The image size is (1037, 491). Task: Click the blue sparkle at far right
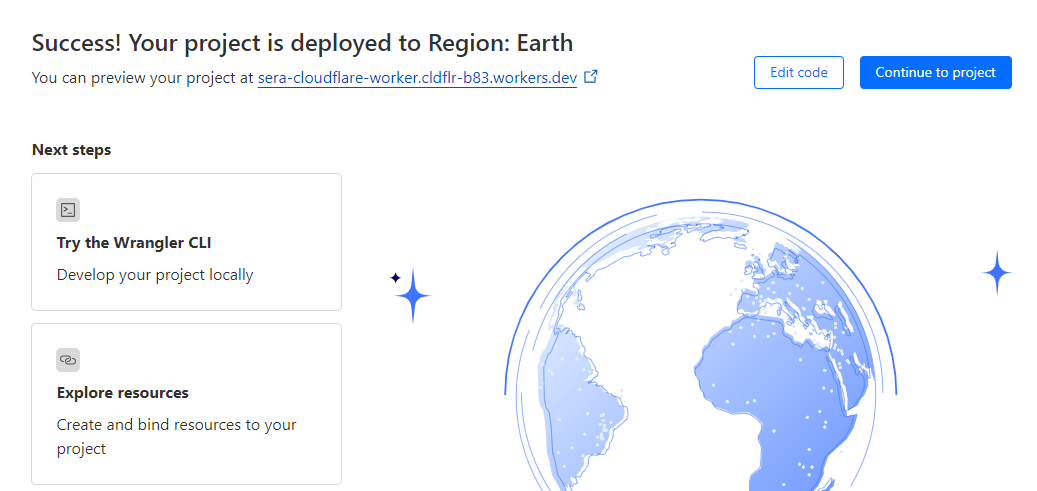(x=996, y=273)
